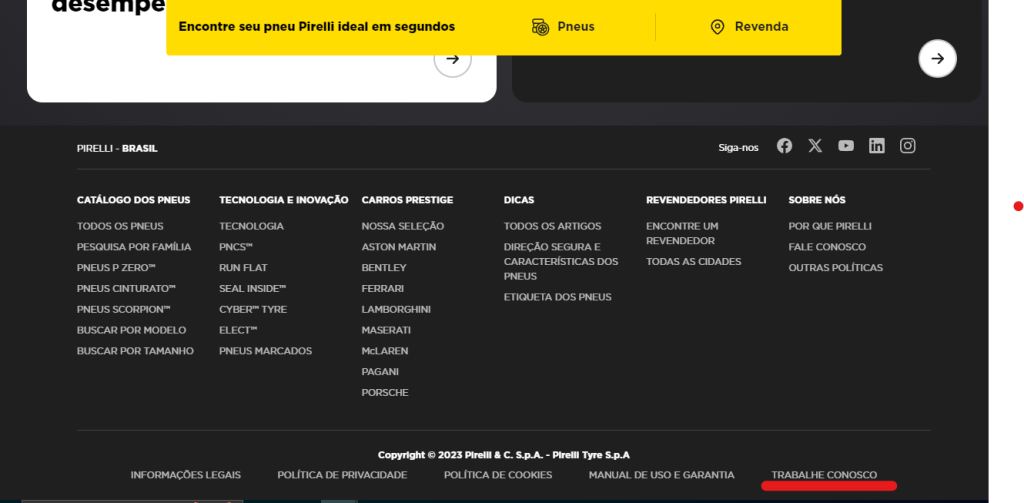Open Política de Cookies footer link

(498, 475)
